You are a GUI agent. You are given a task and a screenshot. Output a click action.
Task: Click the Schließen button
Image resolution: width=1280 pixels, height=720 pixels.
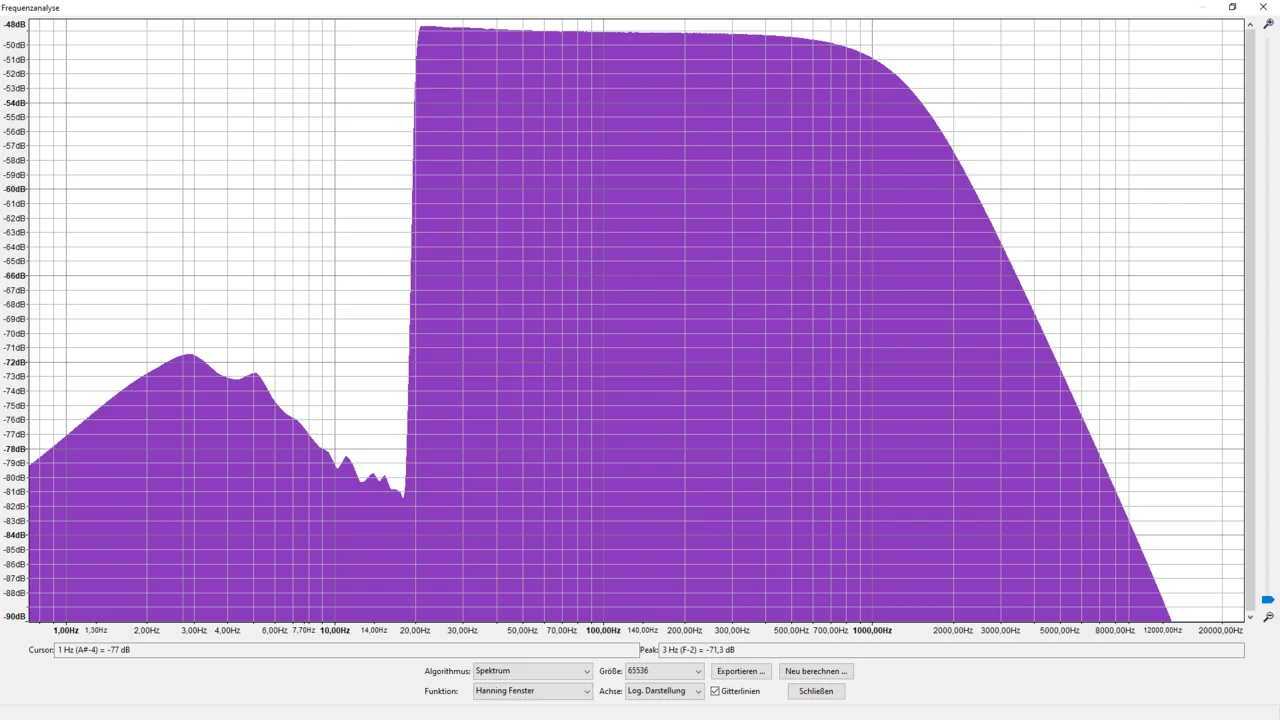click(816, 691)
